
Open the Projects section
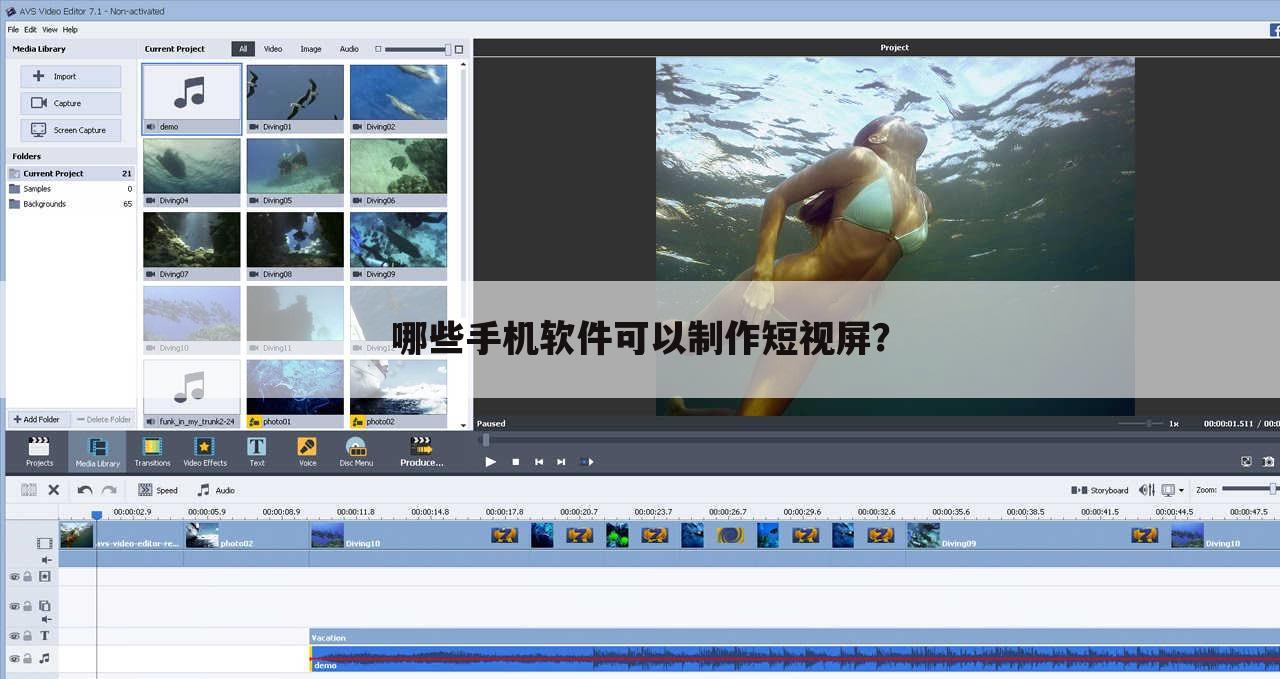39,452
